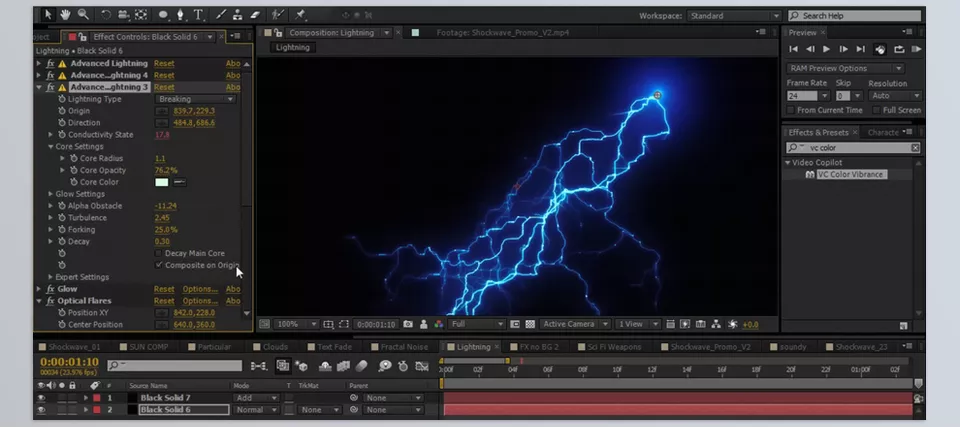The image size is (960, 427).
Task: Select the Zoom magnifier tool
Action: point(83,14)
